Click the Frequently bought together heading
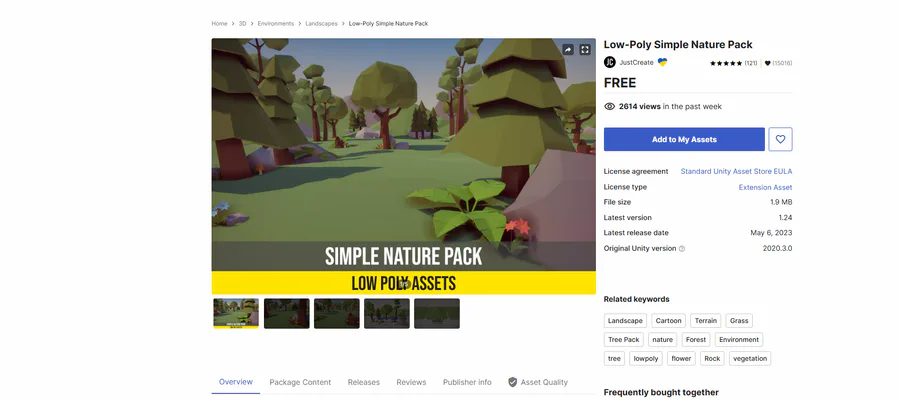The image size is (900, 400). click(661, 393)
